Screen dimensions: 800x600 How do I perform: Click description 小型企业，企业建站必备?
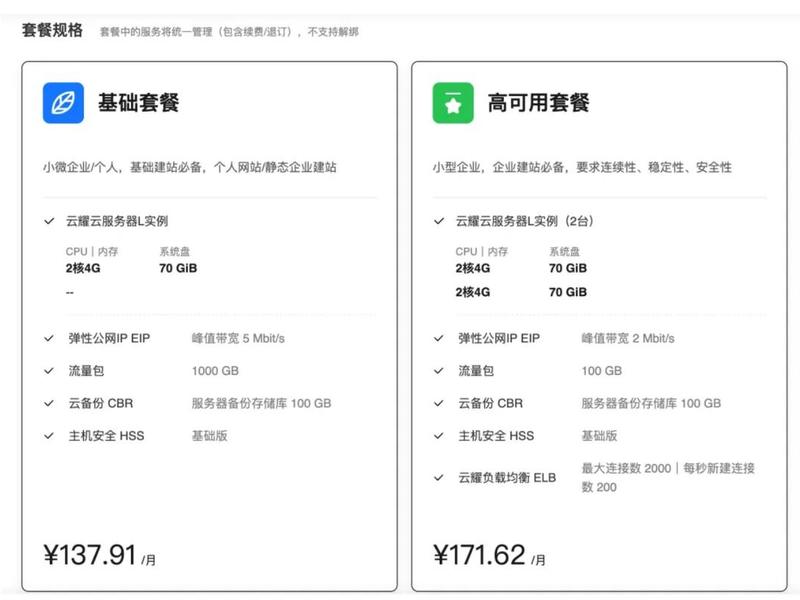582,167
